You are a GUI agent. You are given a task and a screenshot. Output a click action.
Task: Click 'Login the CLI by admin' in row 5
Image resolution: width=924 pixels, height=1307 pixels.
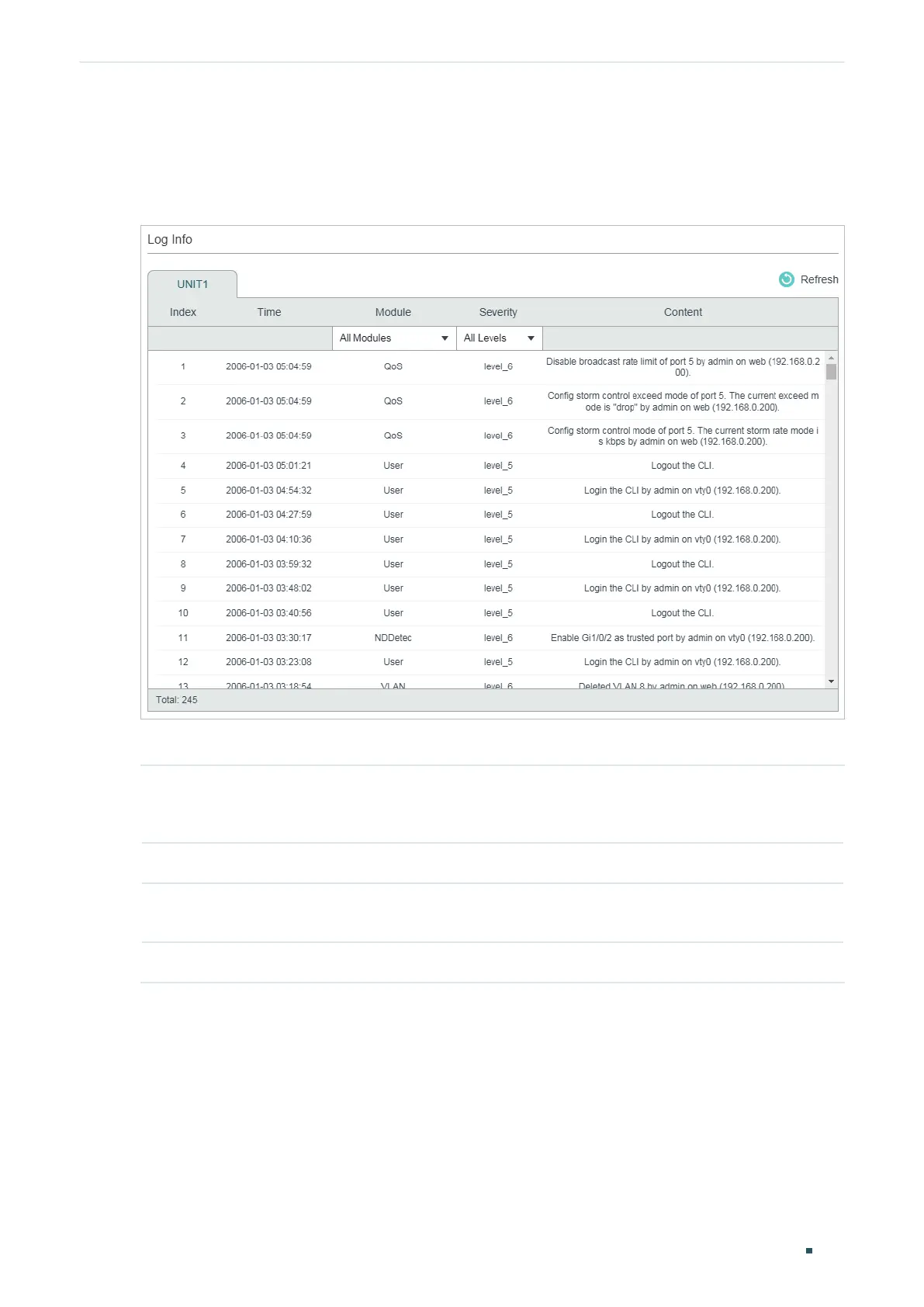pos(683,491)
